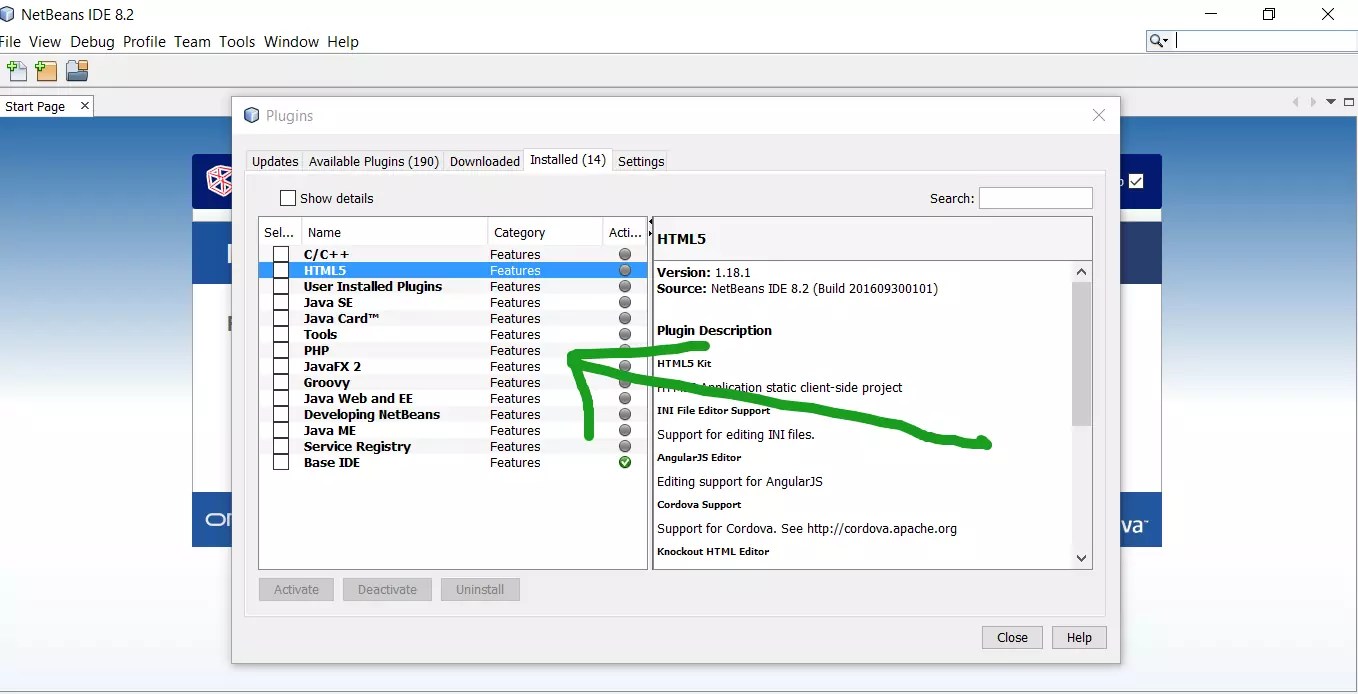Select the PHP plugin checkbox
The width and height of the screenshot is (1358, 694).
pyautogui.click(x=281, y=350)
